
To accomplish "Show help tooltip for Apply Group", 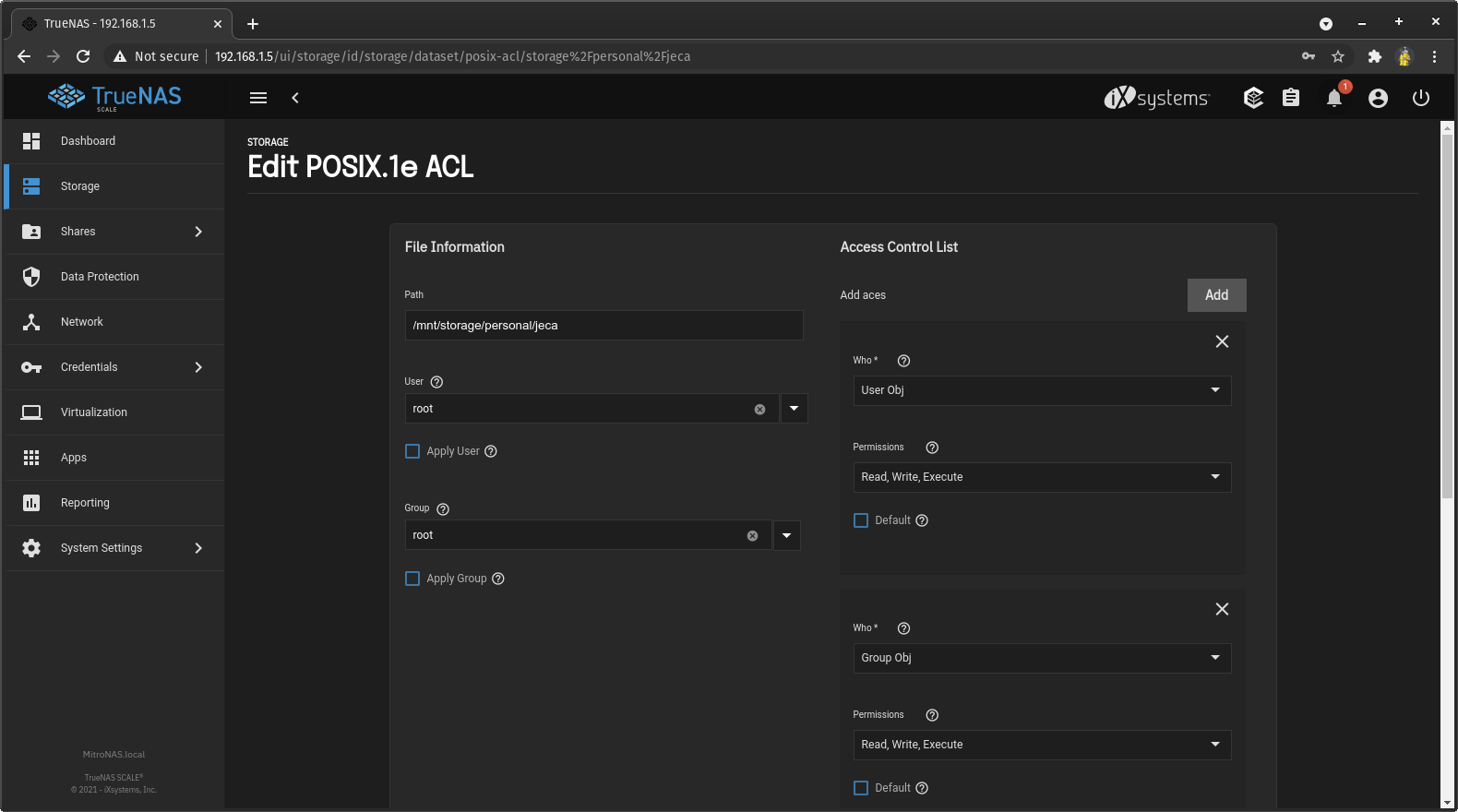I will (498, 579).
